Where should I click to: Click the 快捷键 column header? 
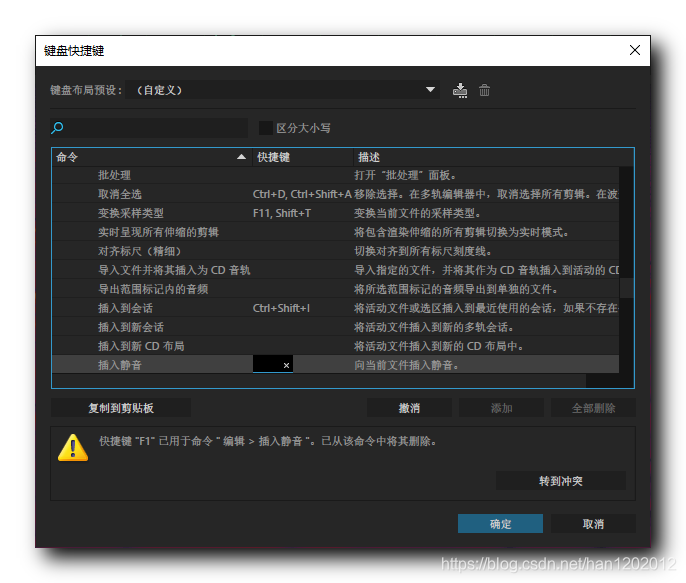point(303,157)
